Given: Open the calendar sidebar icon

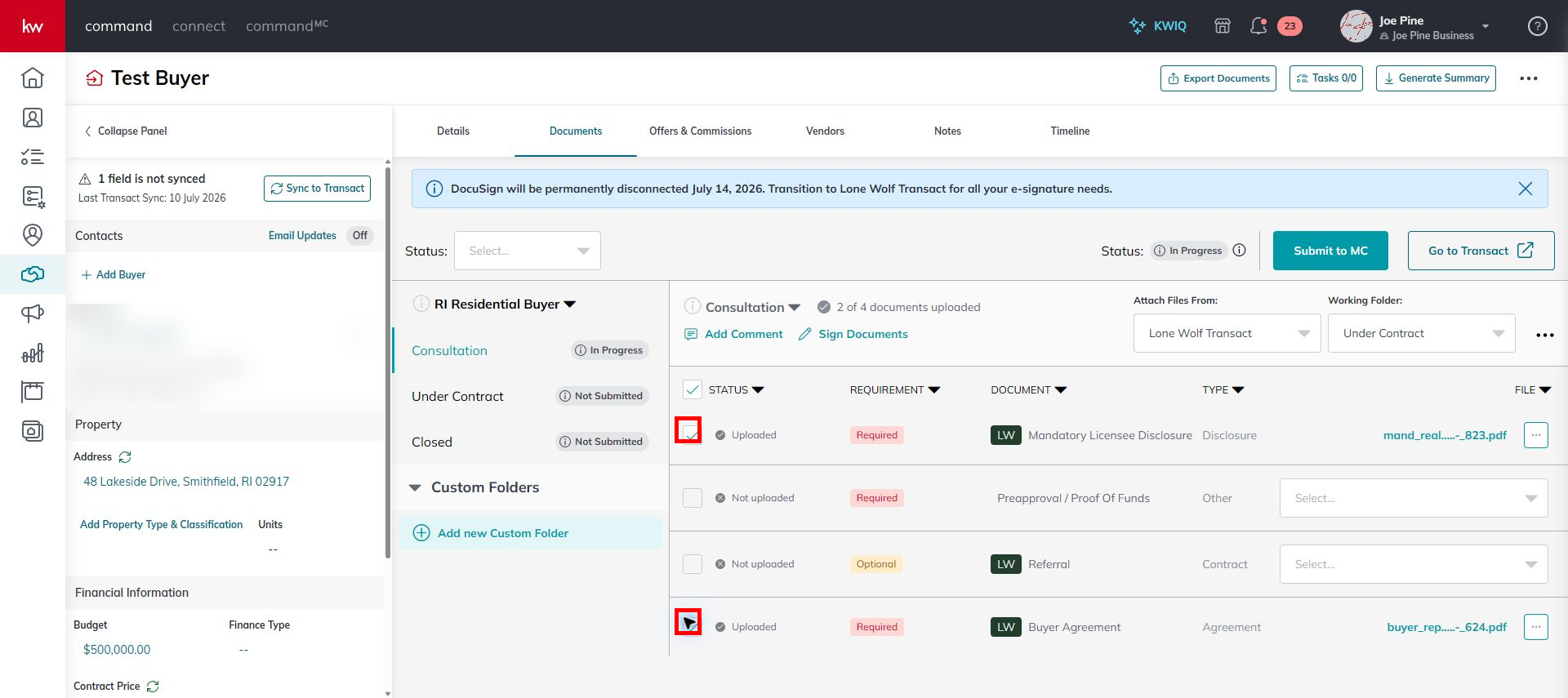Looking at the screenshot, I should click(x=33, y=392).
